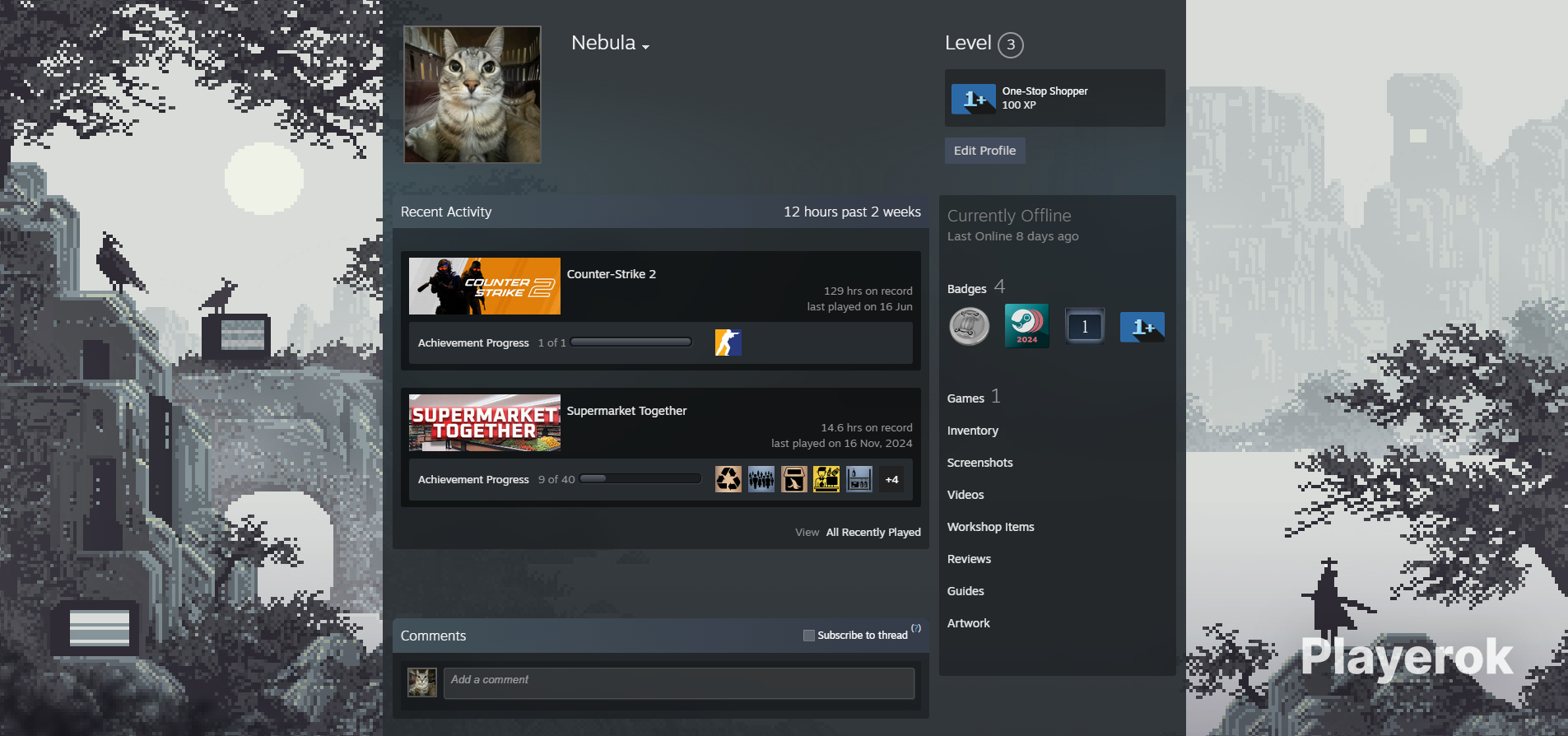Click the 'last played on 16 Jun' text
1568x736 pixels.
tap(859, 307)
